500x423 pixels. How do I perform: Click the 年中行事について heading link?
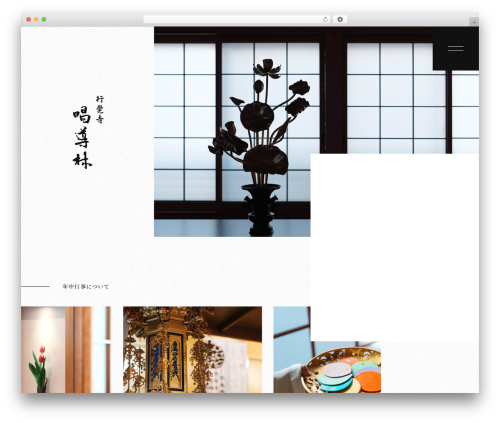[86, 287]
